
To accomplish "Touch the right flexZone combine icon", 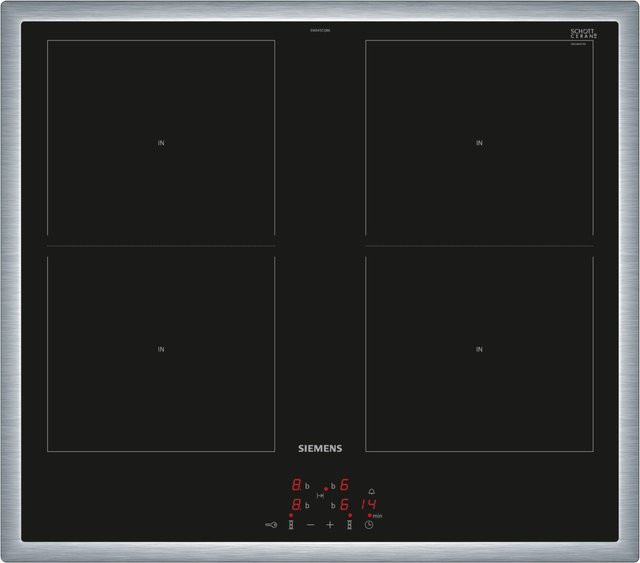I will 349,525.
